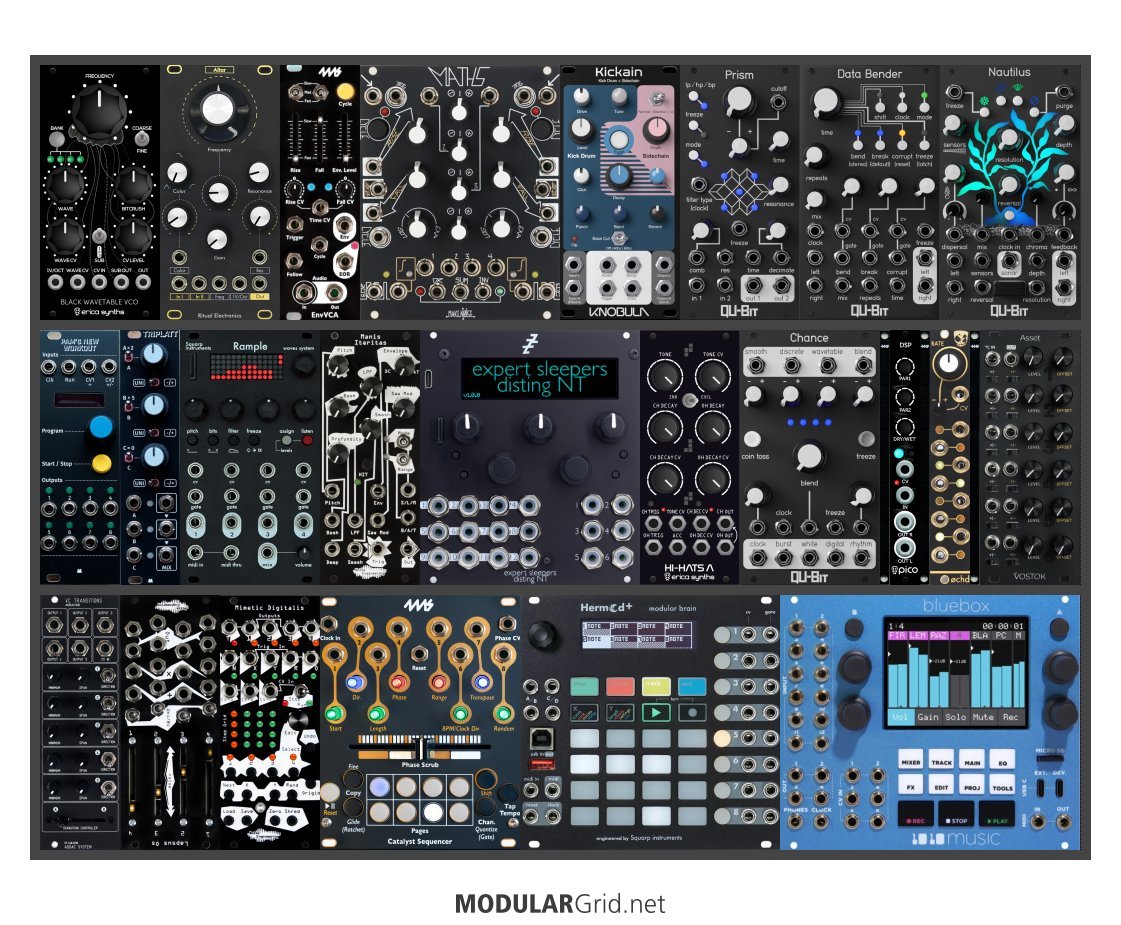Click the disting NT Z logo icon
The height and width of the screenshot is (925, 1121).
tap(529, 344)
